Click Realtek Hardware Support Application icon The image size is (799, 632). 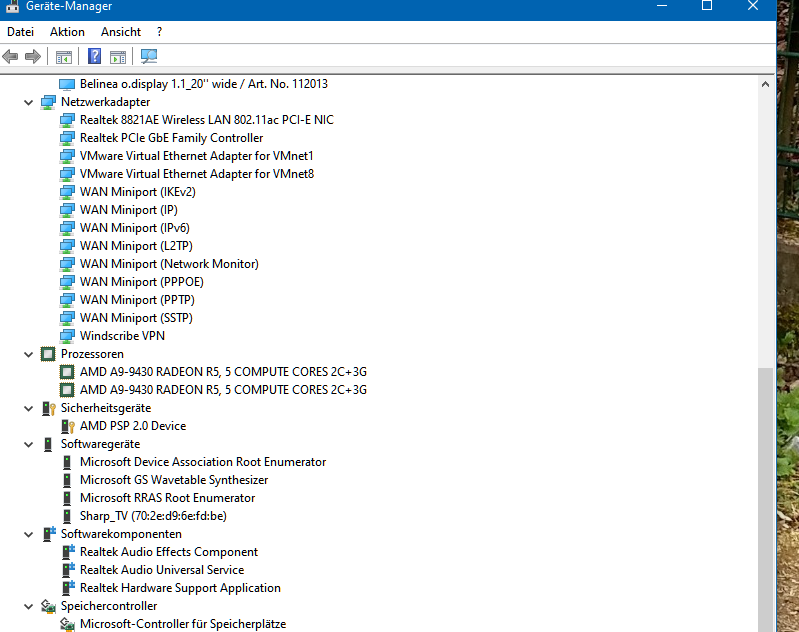point(68,588)
